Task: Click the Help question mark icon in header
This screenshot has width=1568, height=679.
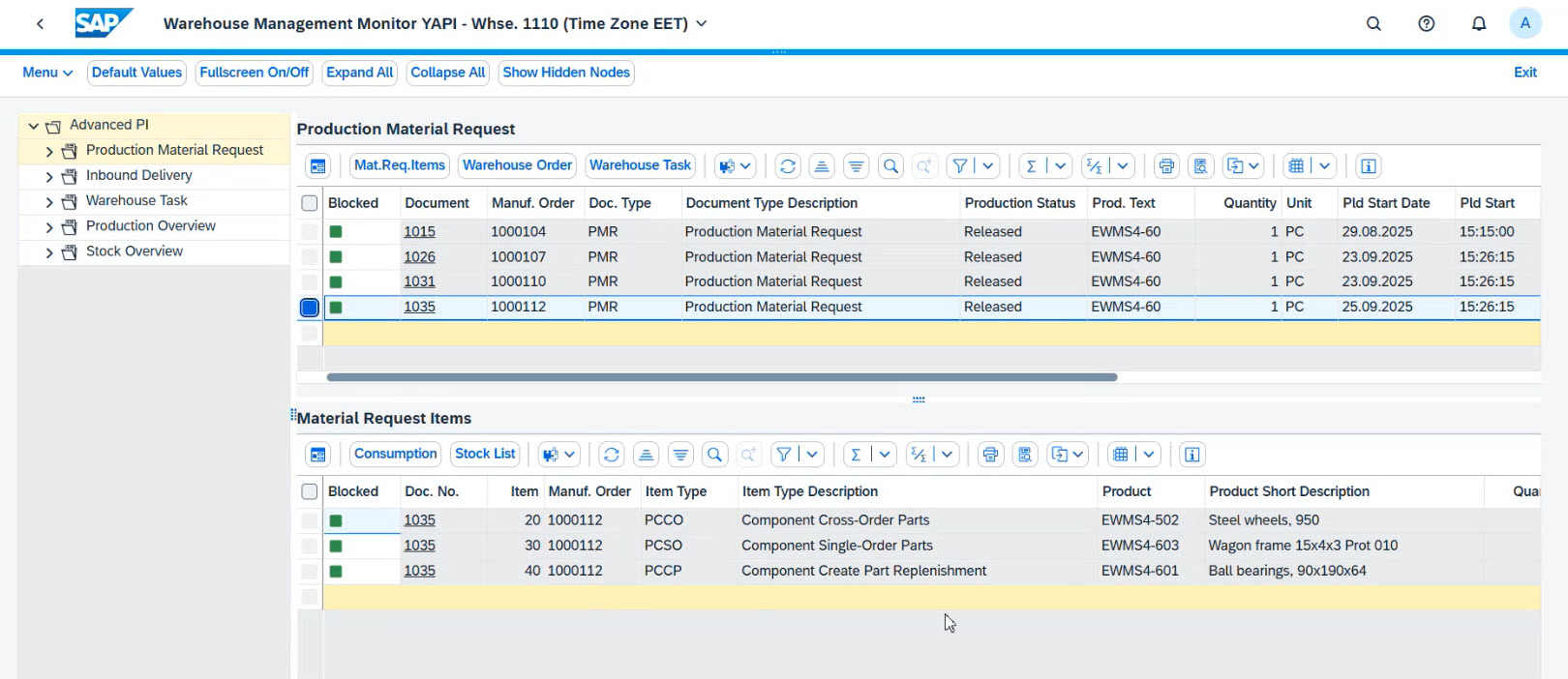Action: pyautogui.click(x=1426, y=24)
